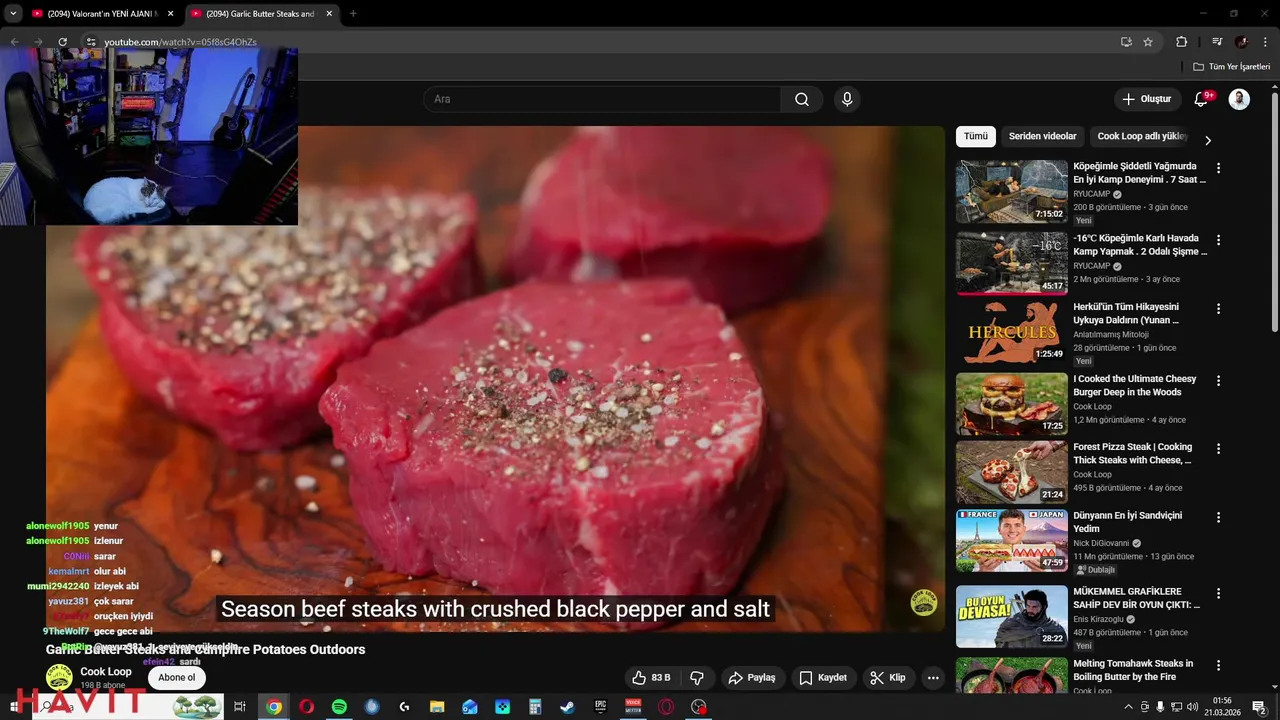
Task: Open options menu for -16°C camping video
Action: [1218, 240]
